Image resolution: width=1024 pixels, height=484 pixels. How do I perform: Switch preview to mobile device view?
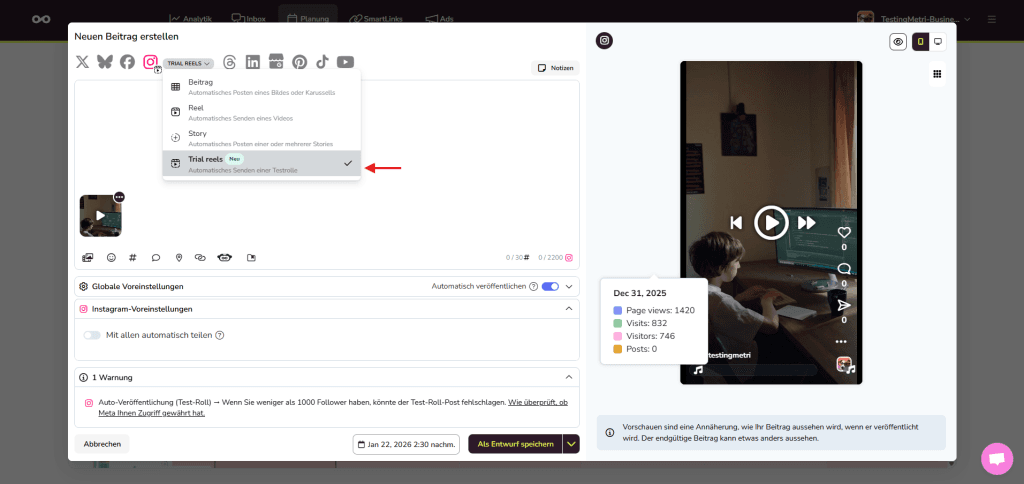921,42
